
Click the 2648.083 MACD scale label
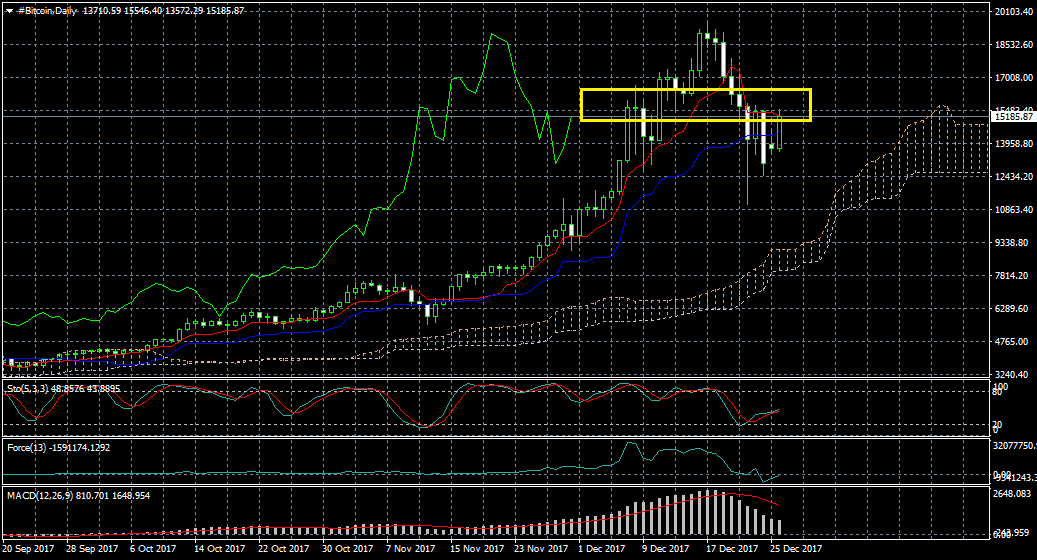pos(1012,494)
